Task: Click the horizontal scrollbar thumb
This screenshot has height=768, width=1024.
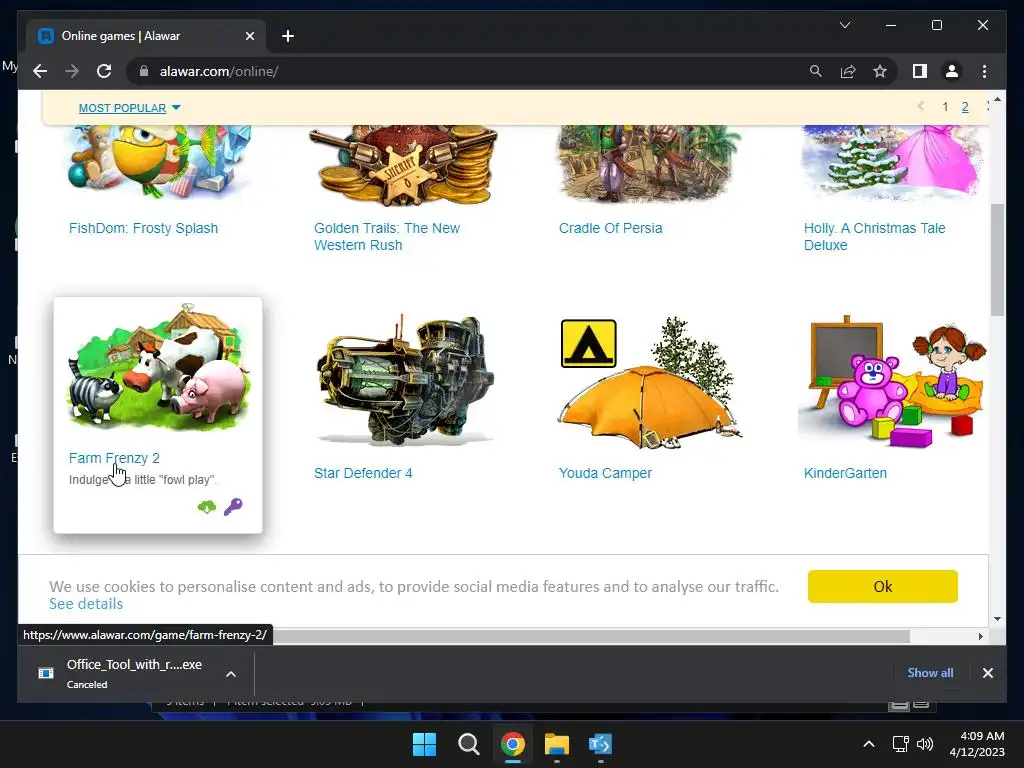Action: (x=592, y=636)
